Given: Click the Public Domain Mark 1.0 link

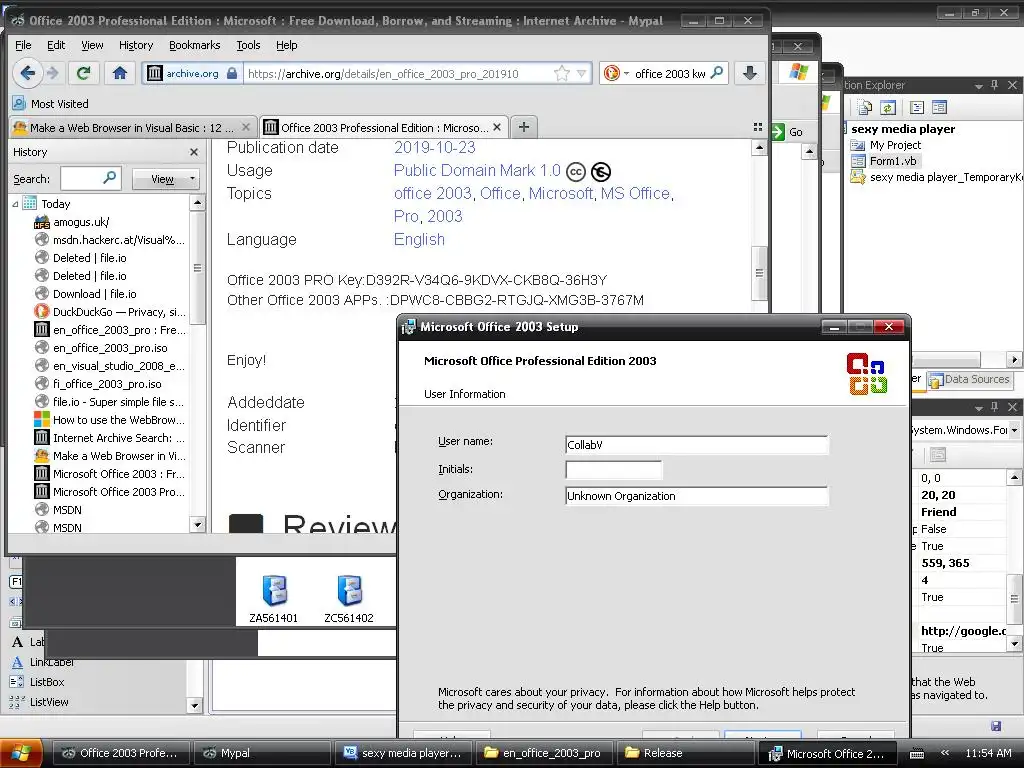Looking at the screenshot, I should pos(477,170).
